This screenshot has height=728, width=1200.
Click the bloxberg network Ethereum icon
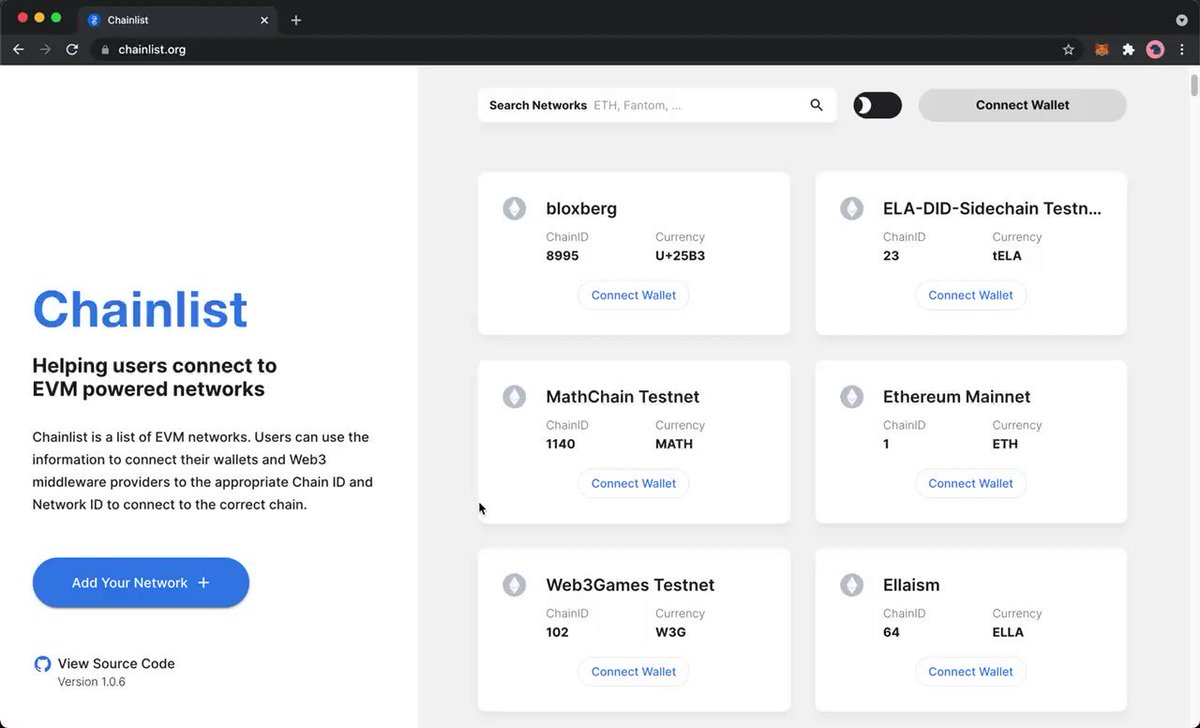tap(514, 209)
